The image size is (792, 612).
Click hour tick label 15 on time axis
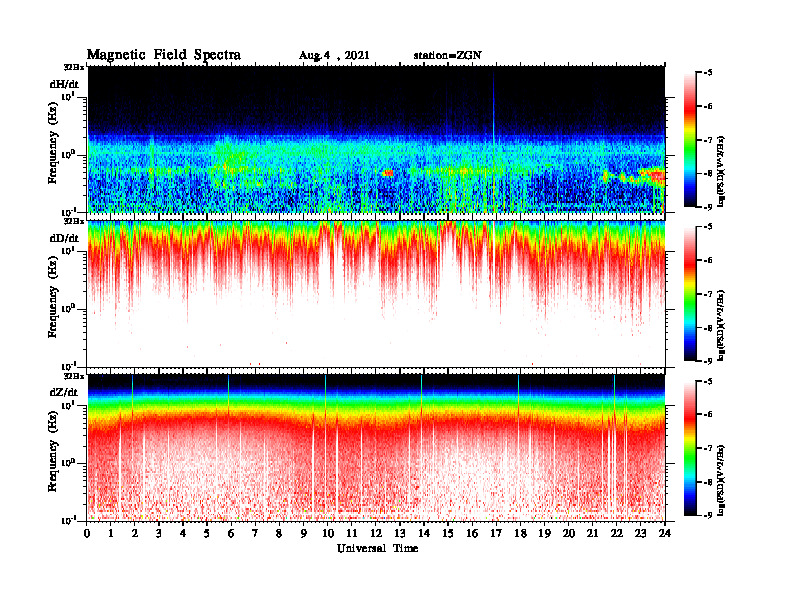coord(448,533)
